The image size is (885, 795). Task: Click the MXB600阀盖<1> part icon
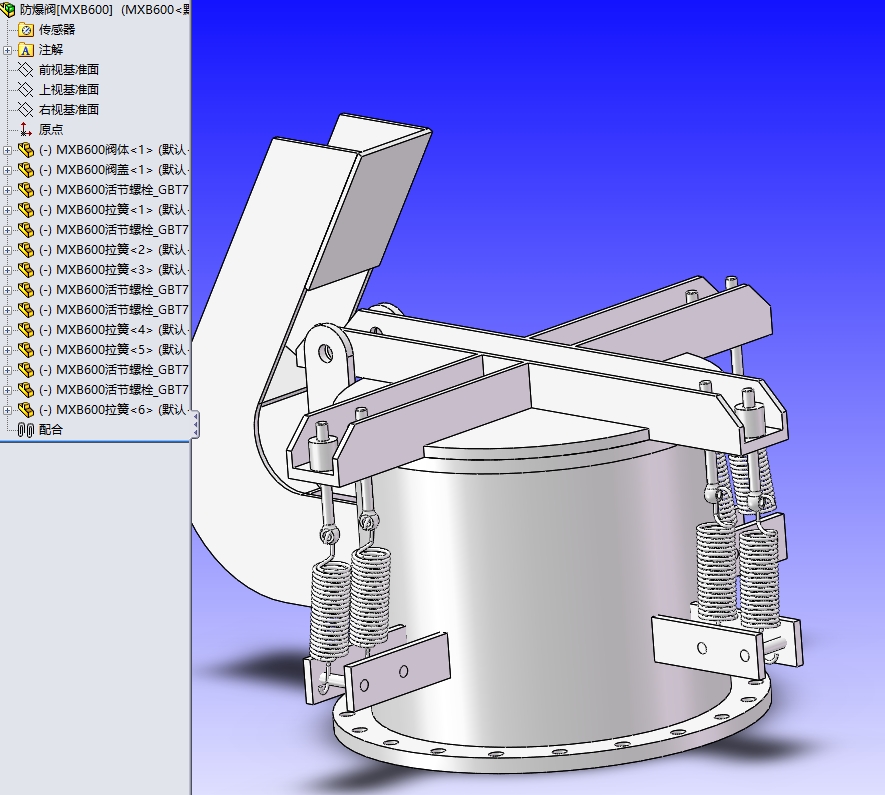tap(25, 170)
